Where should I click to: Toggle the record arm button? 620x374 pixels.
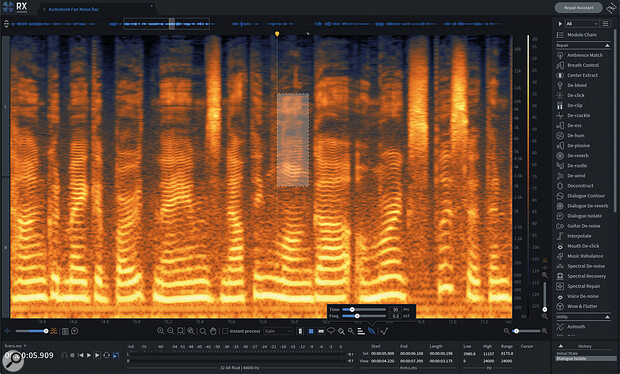click(x=72, y=355)
